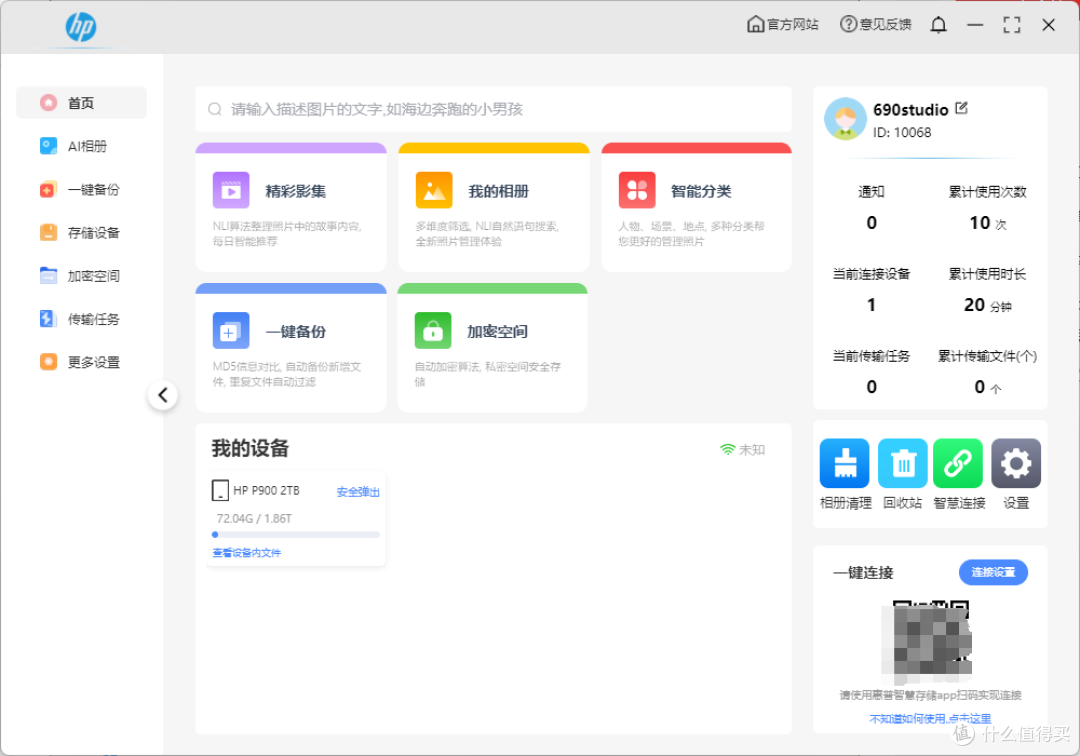Click the 累计使用次数 value 10
Image resolution: width=1080 pixels, height=756 pixels.
pos(979,222)
